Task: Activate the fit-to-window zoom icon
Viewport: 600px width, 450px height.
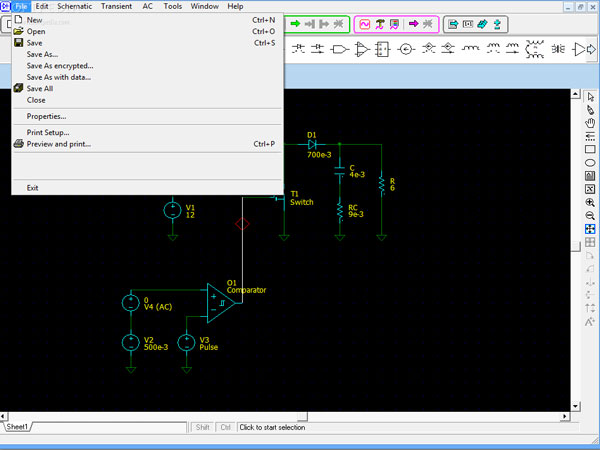Action: (590, 228)
